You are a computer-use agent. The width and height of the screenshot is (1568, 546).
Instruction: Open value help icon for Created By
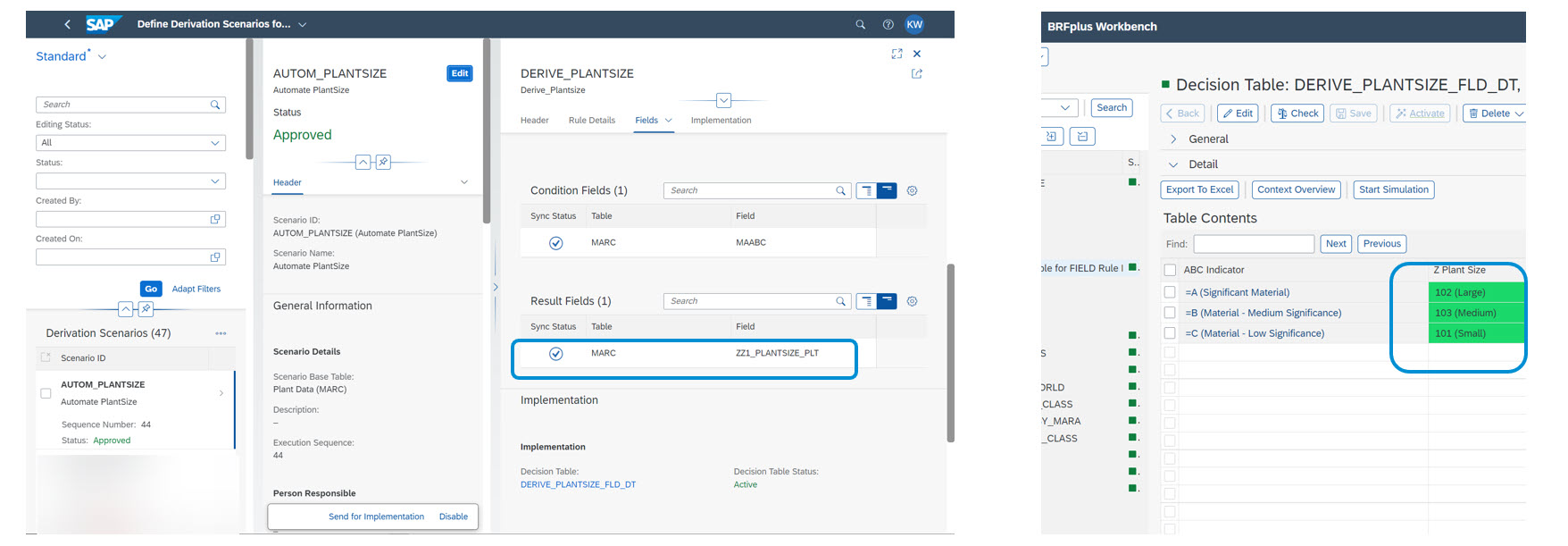pyautogui.click(x=215, y=219)
